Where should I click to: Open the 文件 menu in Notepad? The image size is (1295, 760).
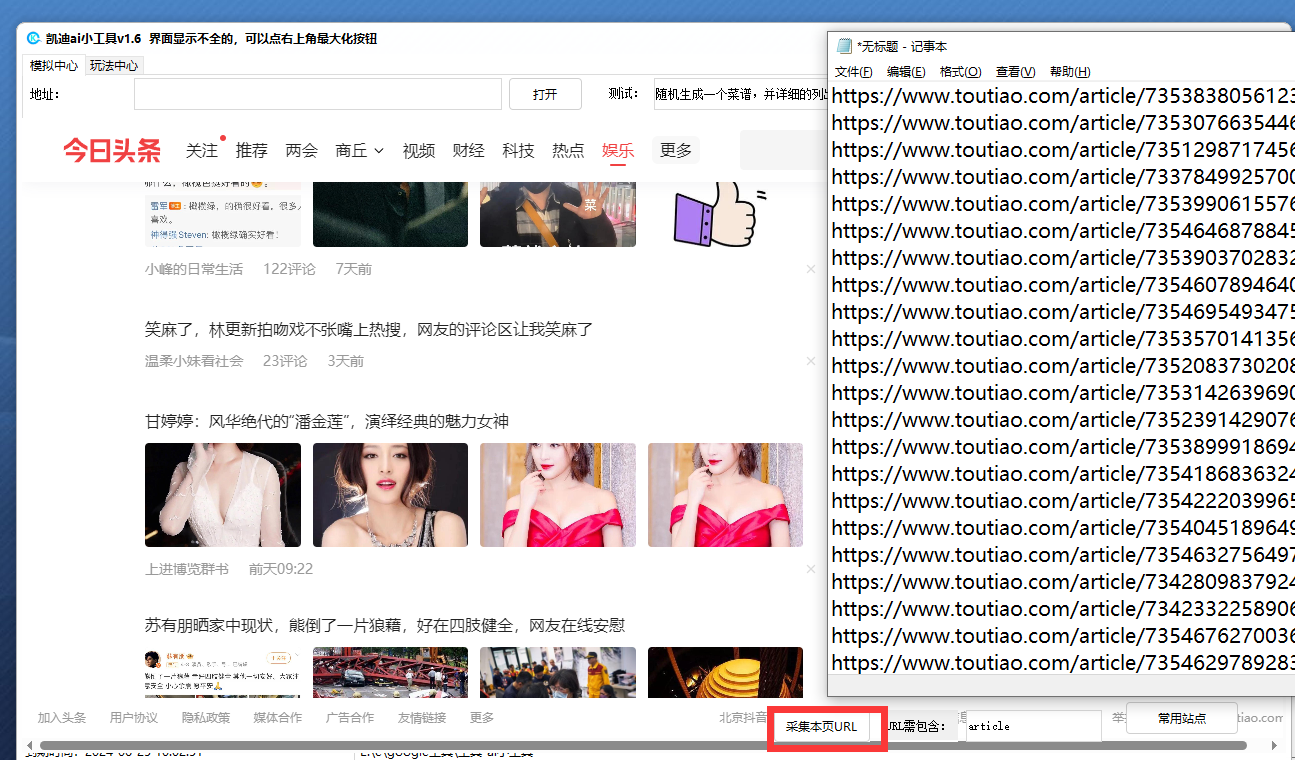[x=853, y=72]
